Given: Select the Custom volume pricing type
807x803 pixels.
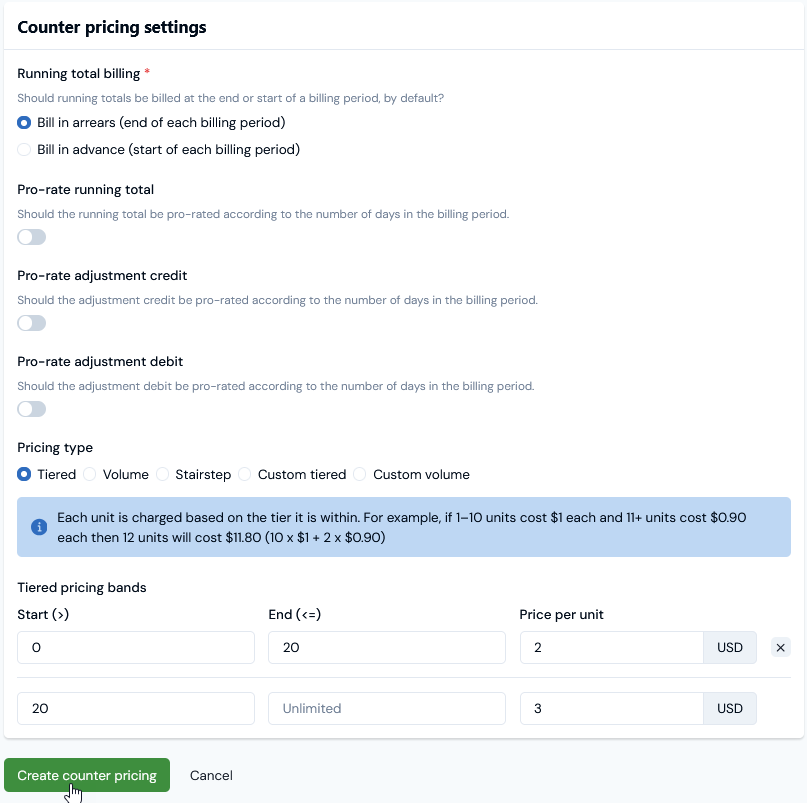Looking at the screenshot, I should tap(360, 474).
